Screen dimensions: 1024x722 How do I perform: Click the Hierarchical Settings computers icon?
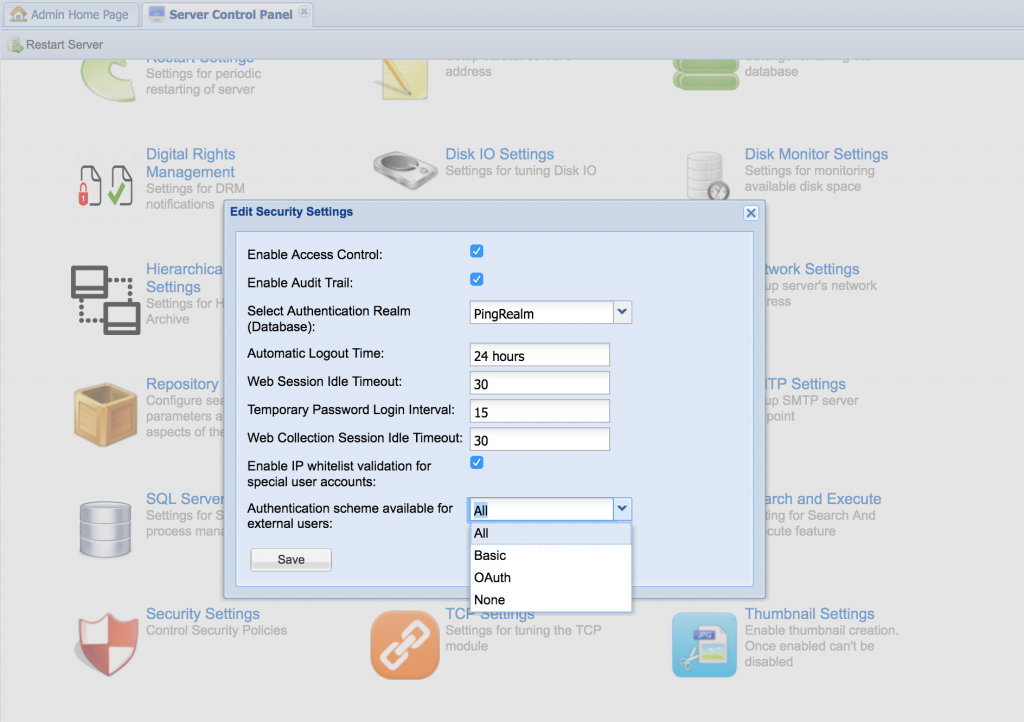pos(105,300)
